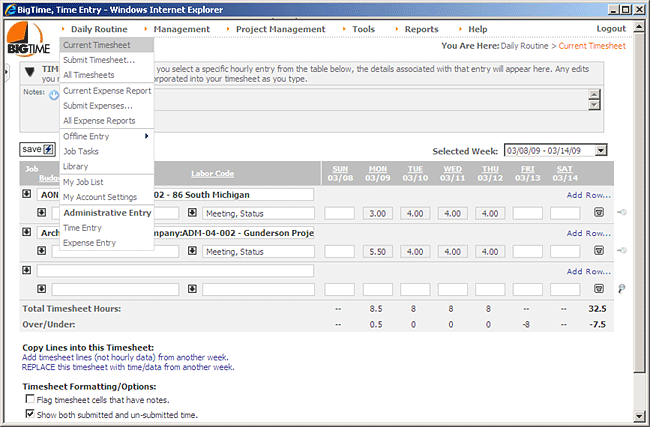Open the Tools menu

click(364, 29)
